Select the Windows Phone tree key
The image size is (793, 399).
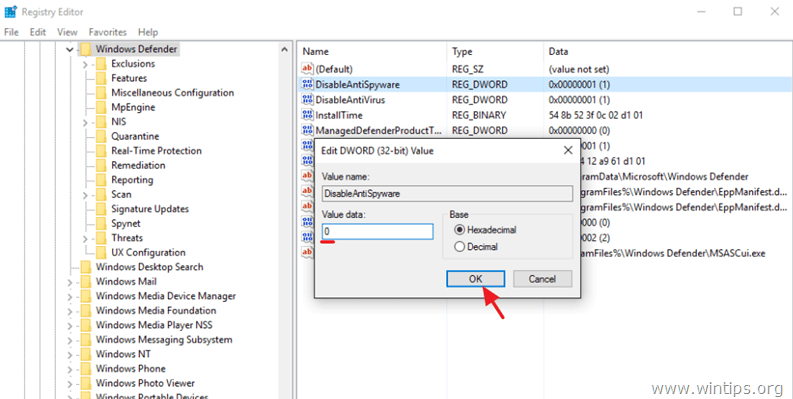(x=130, y=369)
